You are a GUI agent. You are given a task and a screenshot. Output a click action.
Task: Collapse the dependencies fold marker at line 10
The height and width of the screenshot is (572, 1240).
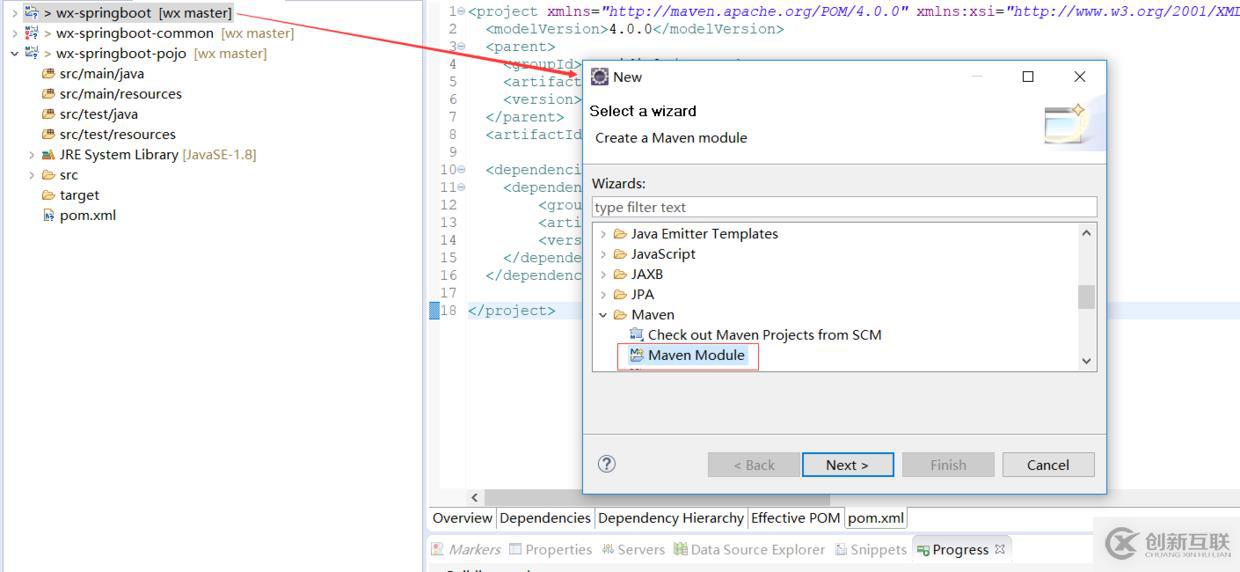coord(461,169)
